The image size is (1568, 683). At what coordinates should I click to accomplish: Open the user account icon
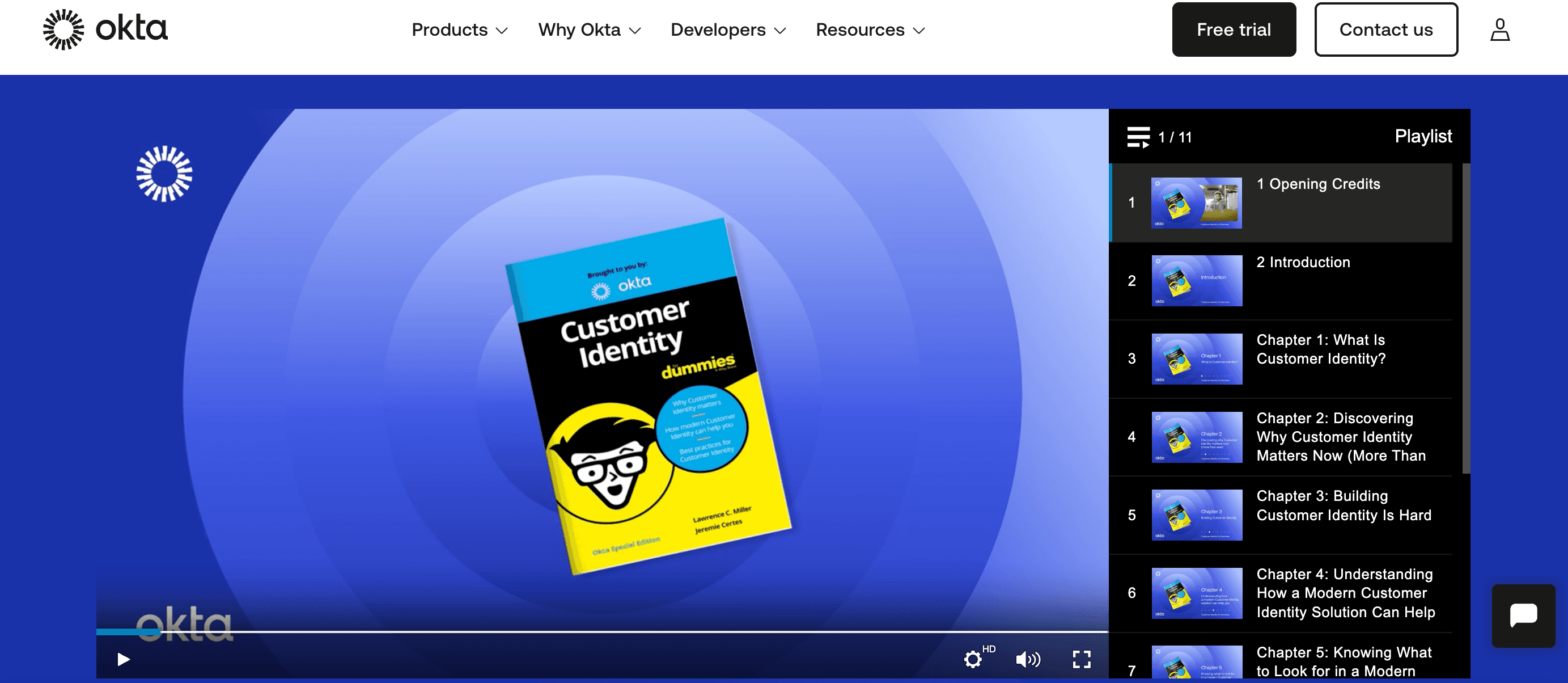(x=1499, y=29)
